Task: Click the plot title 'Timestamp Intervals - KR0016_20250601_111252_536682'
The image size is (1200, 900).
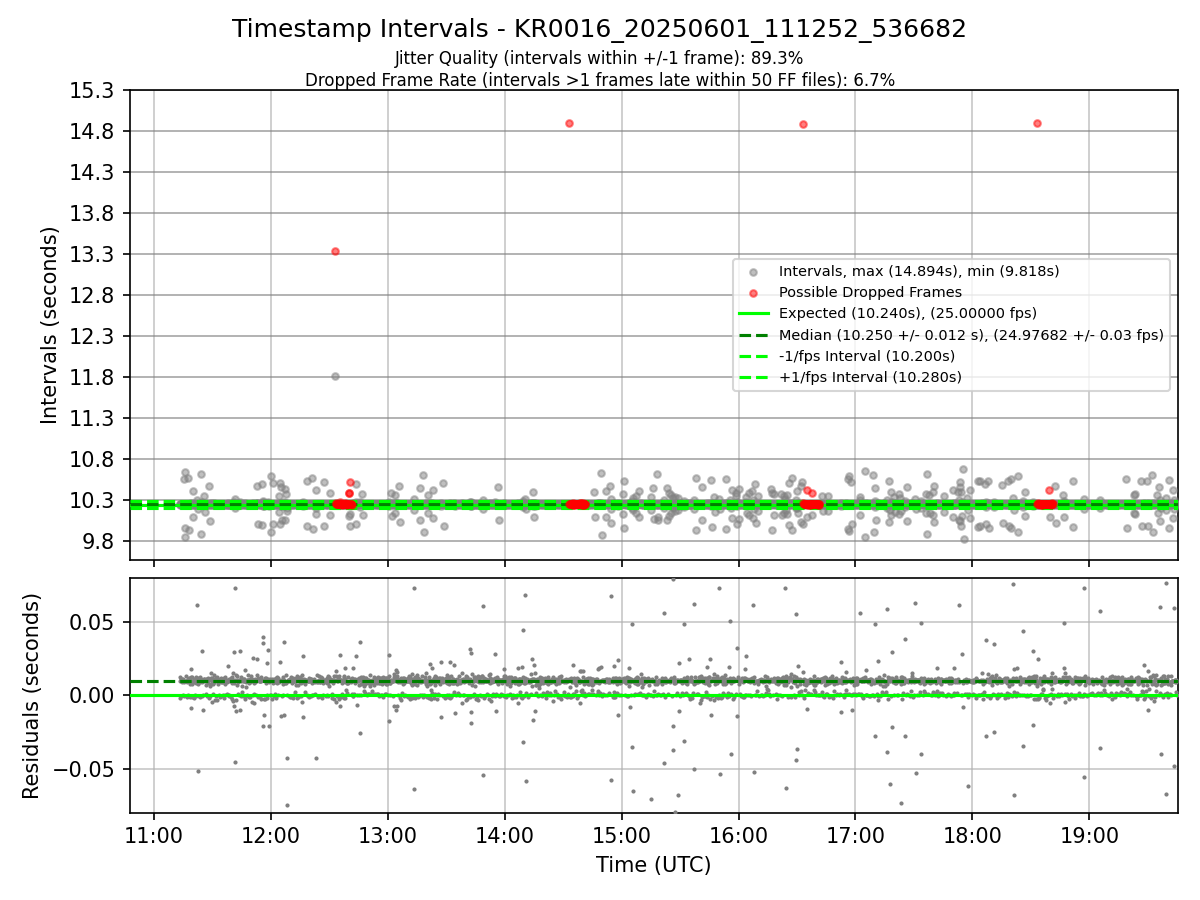Action: (599, 29)
